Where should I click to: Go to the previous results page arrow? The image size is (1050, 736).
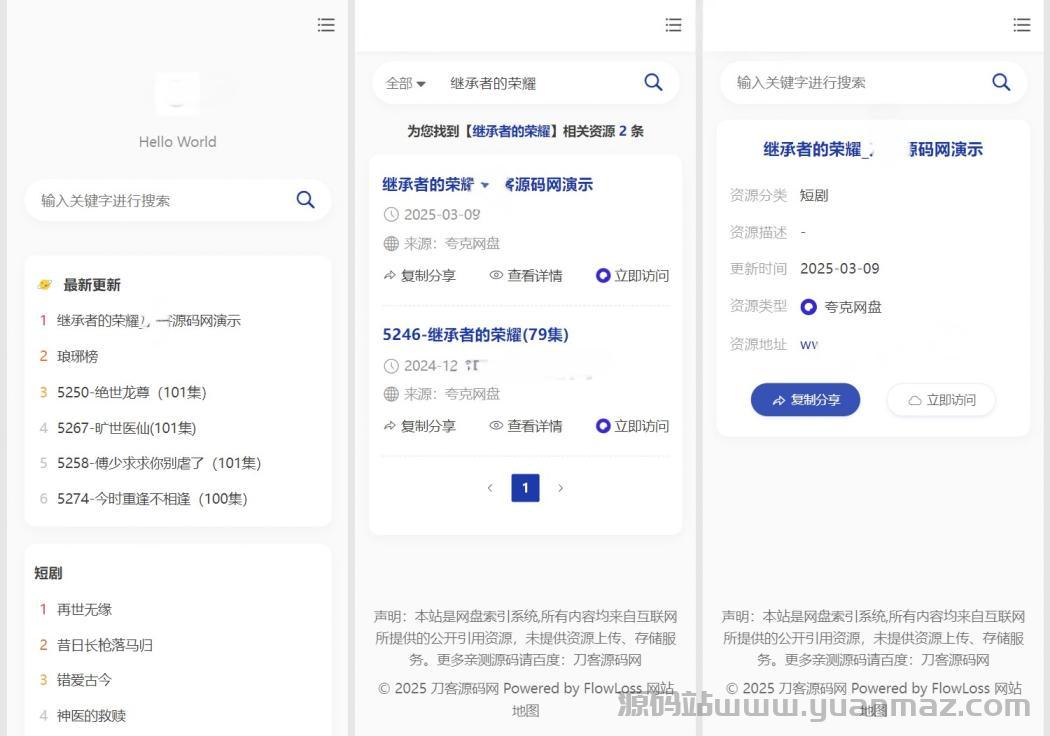coord(490,488)
